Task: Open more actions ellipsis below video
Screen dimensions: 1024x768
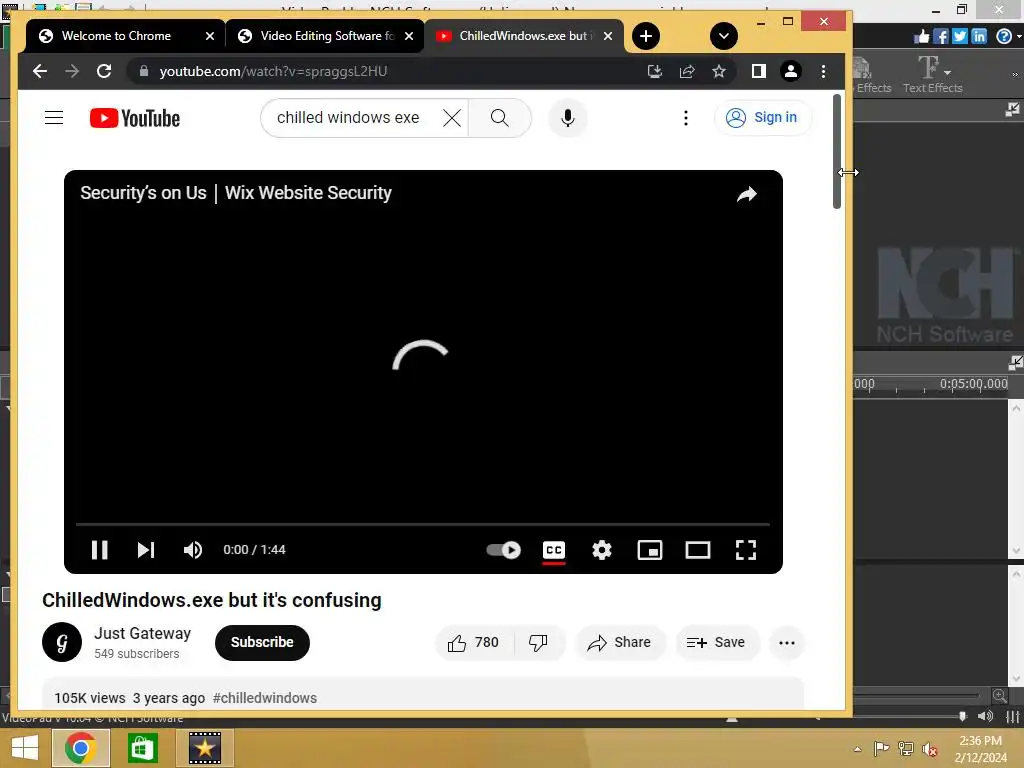Action: click(787, 643)
